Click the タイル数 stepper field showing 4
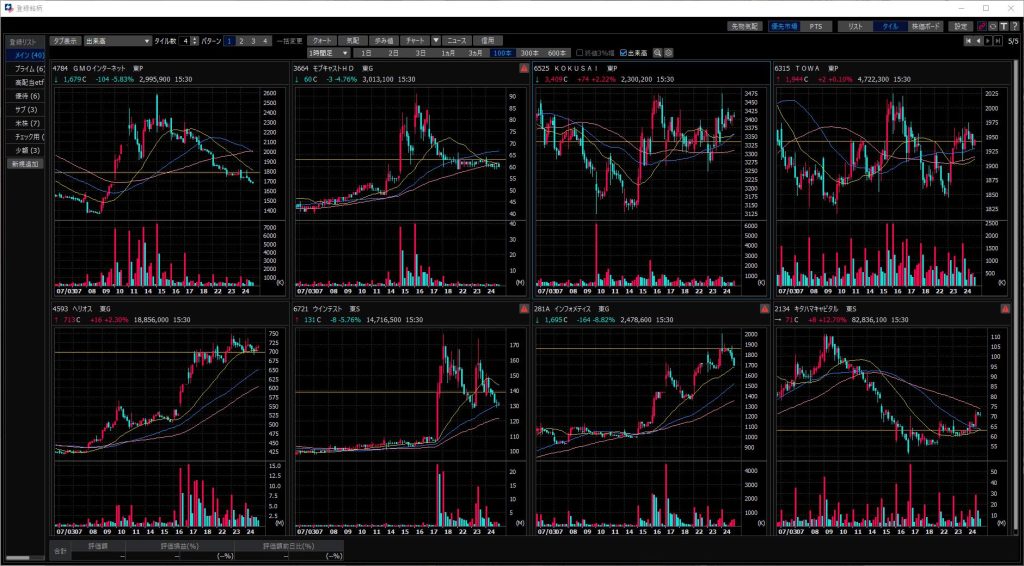The width and height of the screenshot is (1024, 566). pos(186,41)
